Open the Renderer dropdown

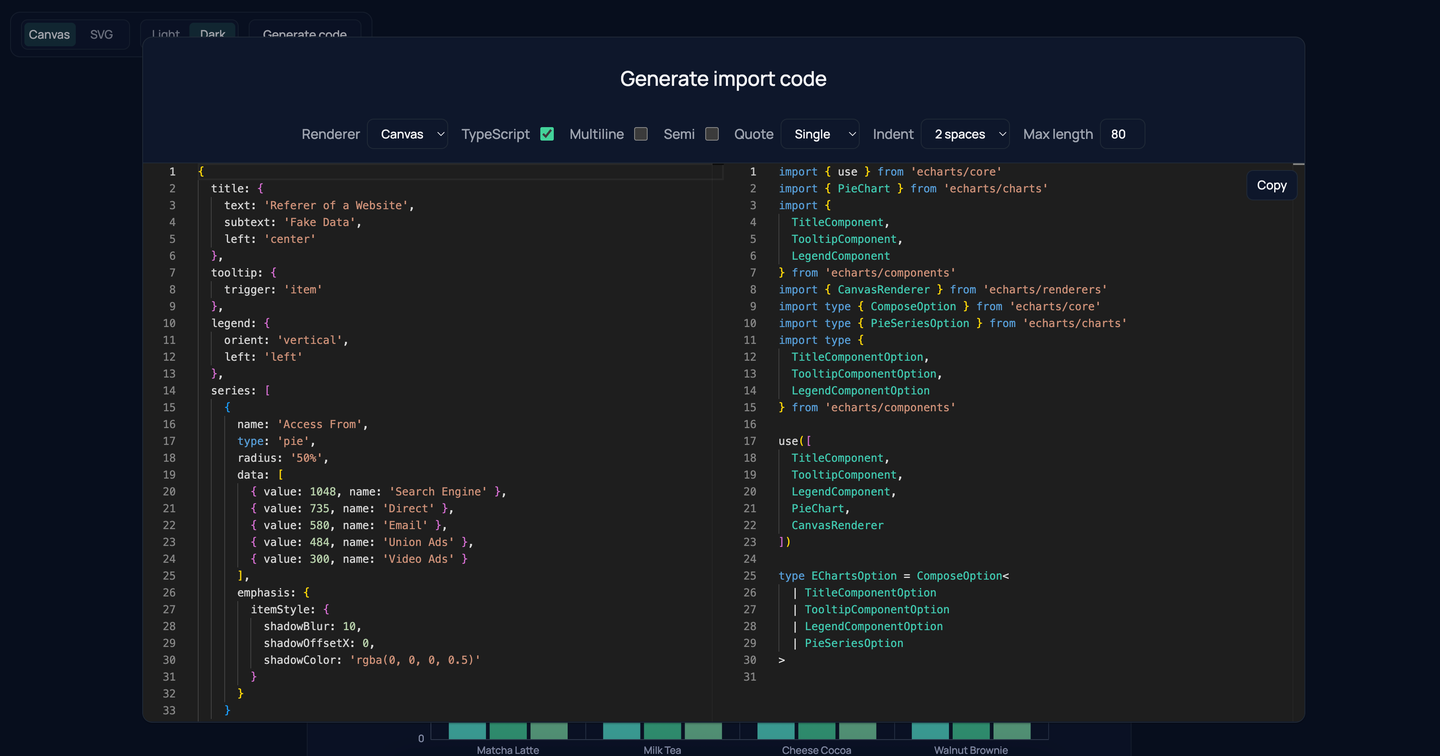[407, 133]
